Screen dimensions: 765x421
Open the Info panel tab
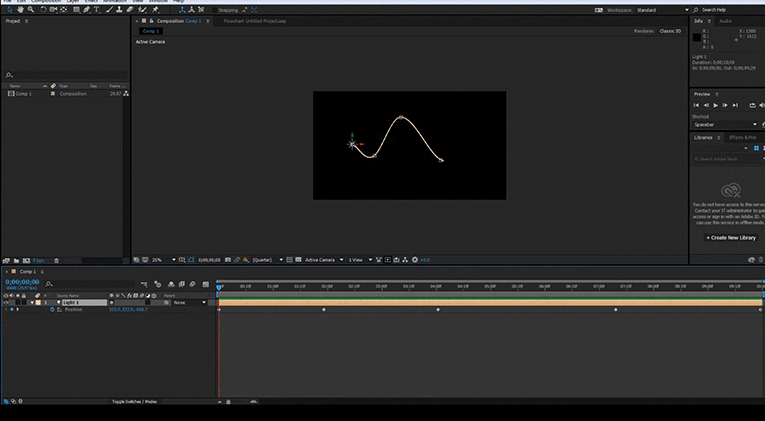pos(699,21)
